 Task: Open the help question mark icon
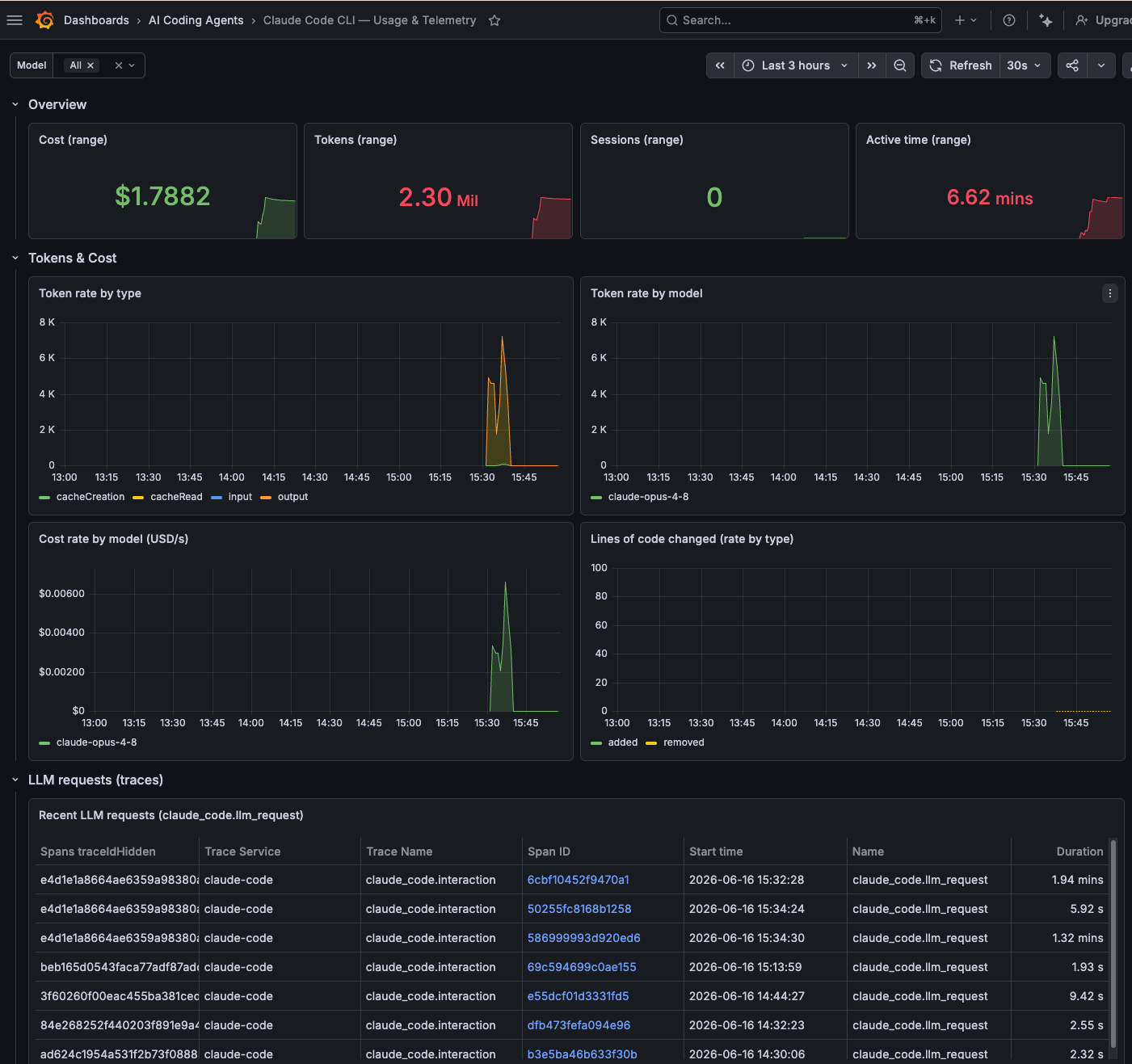(x=1009, y=20)
